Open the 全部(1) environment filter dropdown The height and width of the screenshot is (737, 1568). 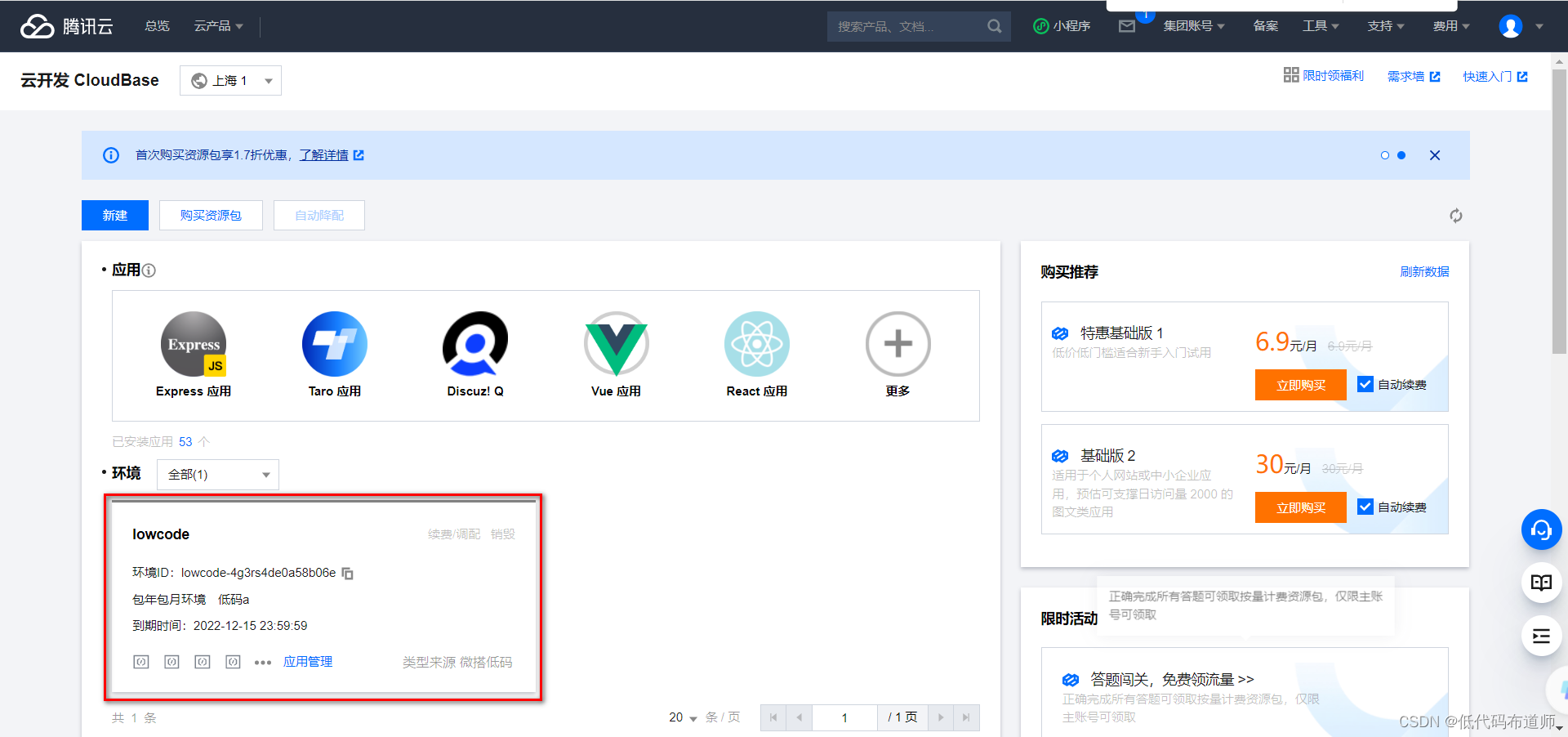tap(218, 475)
